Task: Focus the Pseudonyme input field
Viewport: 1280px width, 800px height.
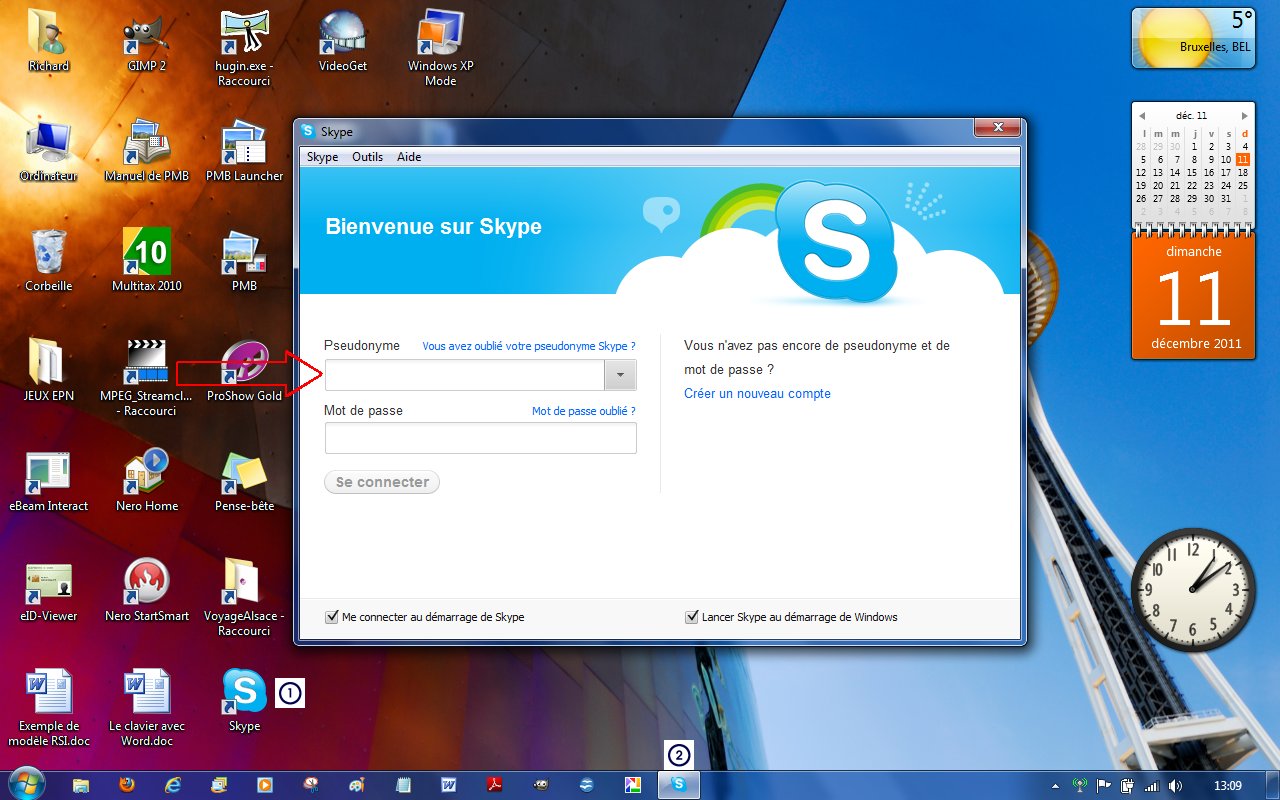Action: (x=465, y=375)
